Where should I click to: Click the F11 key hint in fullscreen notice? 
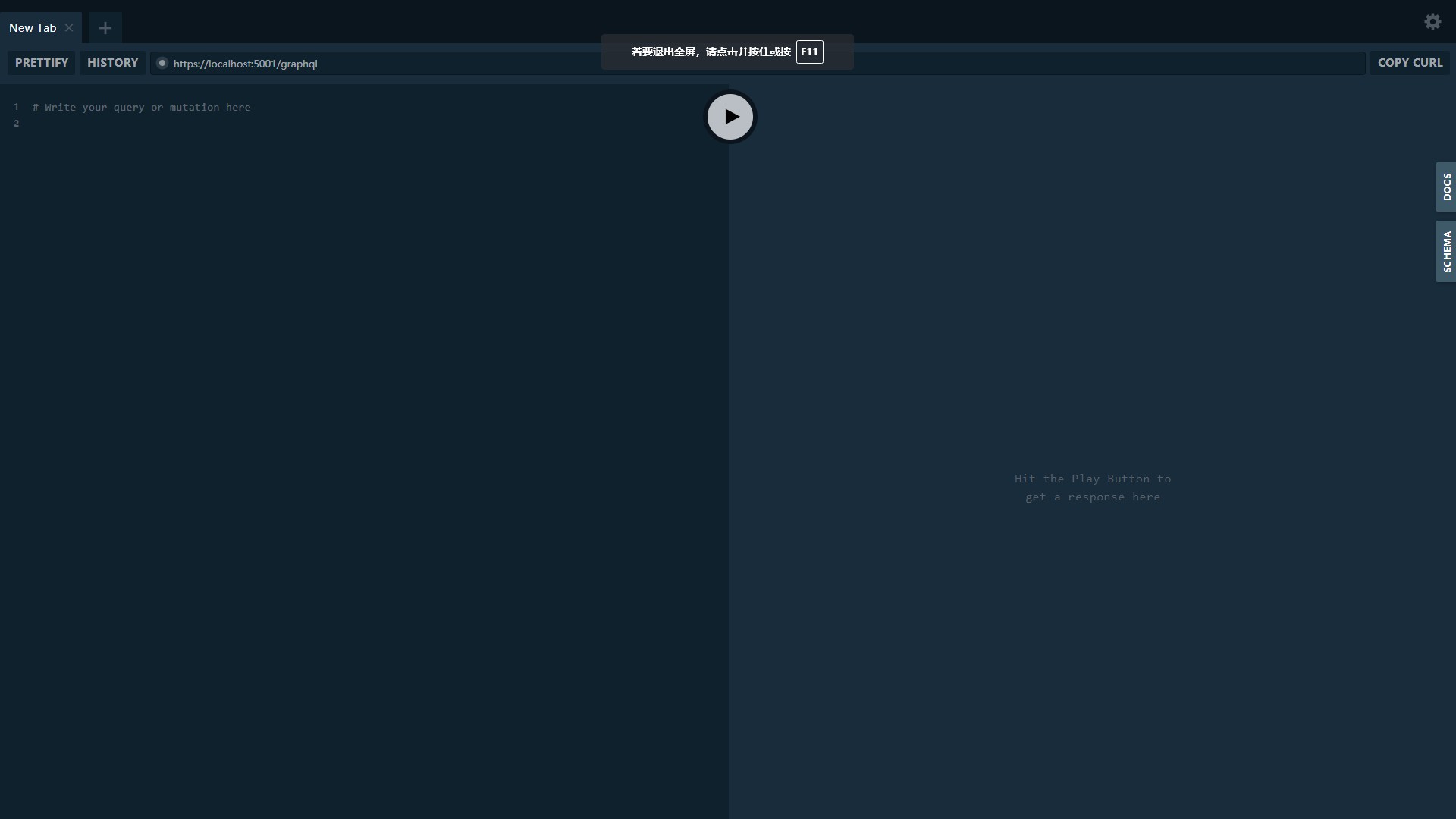click(809, 52)
